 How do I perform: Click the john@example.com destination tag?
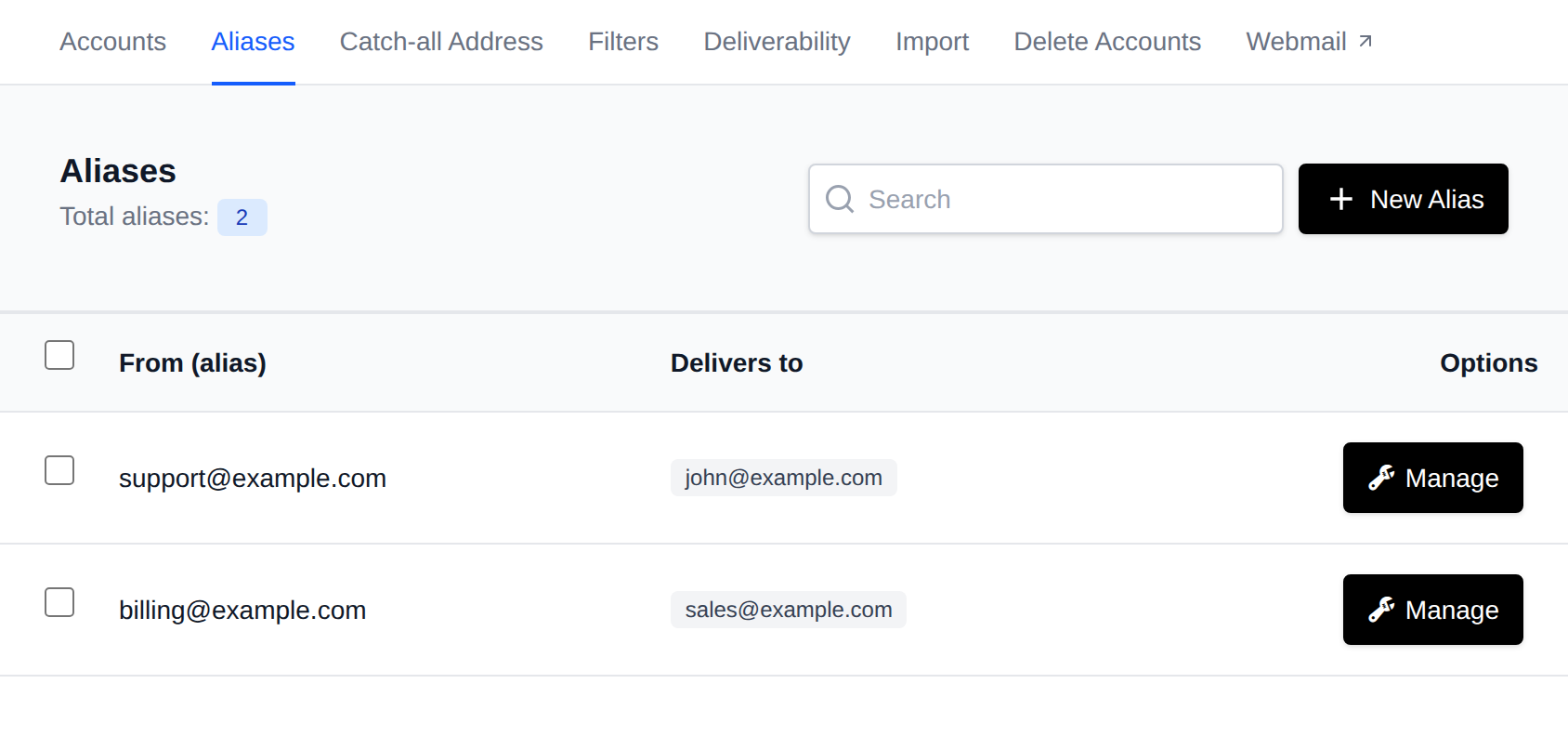coord(783,478)
